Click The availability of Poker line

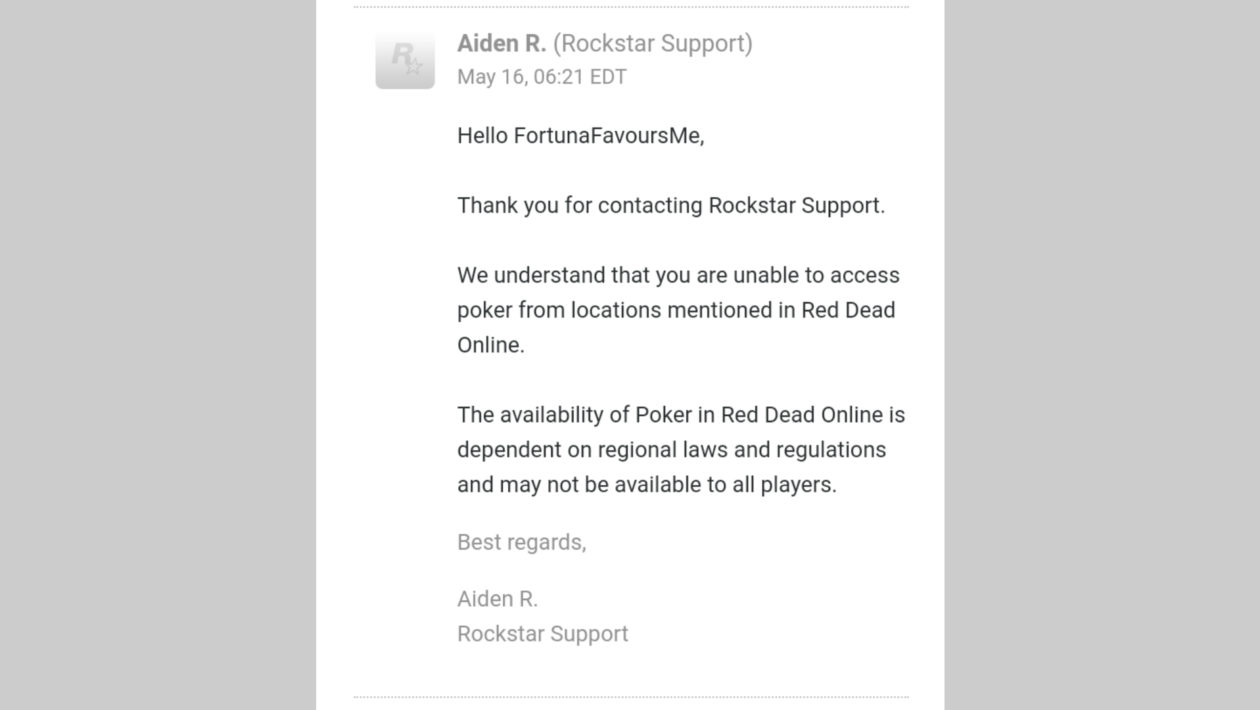pos(680,415)
